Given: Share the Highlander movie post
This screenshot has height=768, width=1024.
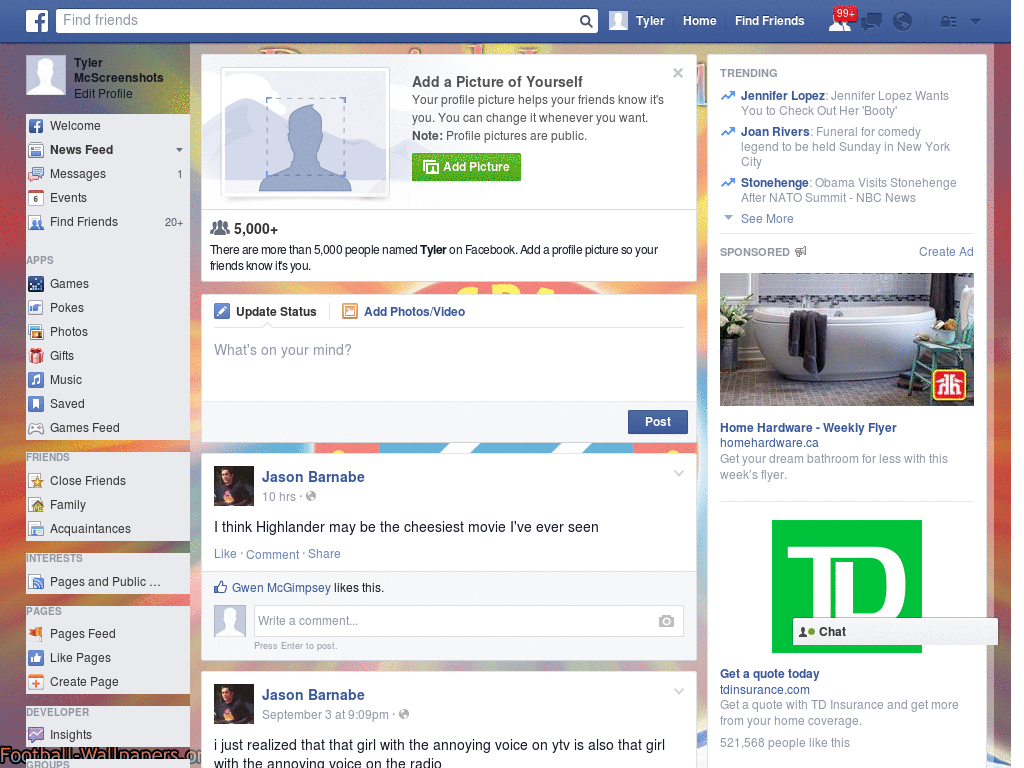Looking at the screenshot, I should point(324,554).
